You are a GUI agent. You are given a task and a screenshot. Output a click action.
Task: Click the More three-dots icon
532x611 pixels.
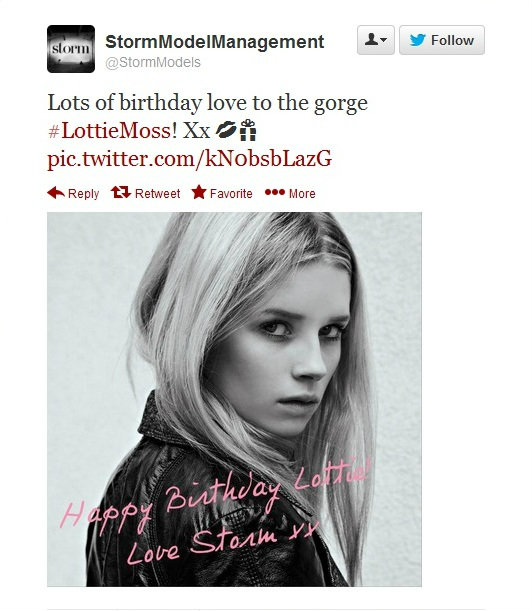(x=275, y=192)
